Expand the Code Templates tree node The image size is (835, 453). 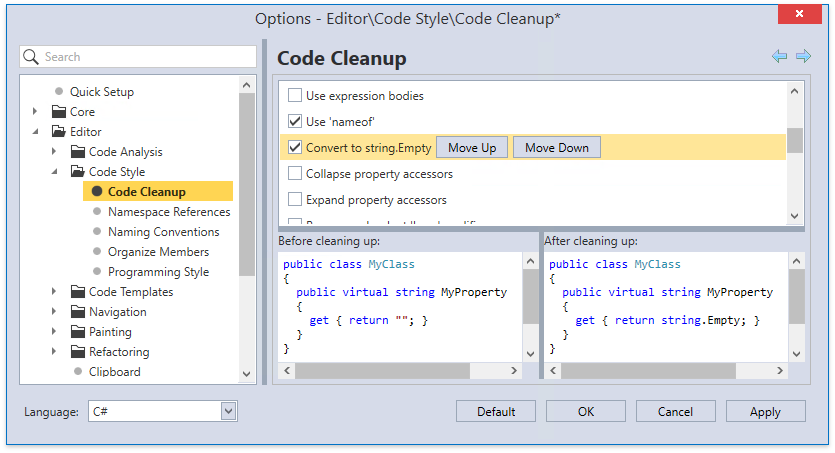coord(54,292)
